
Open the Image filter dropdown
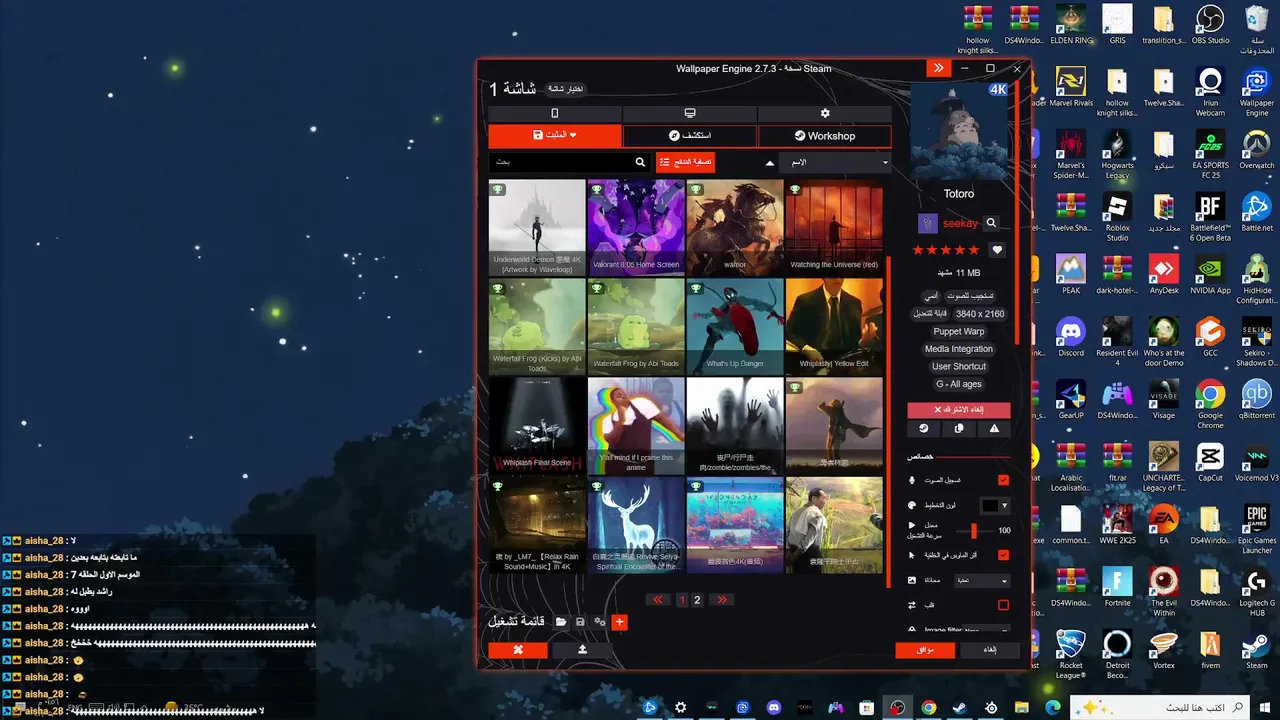tap(987, 630)
